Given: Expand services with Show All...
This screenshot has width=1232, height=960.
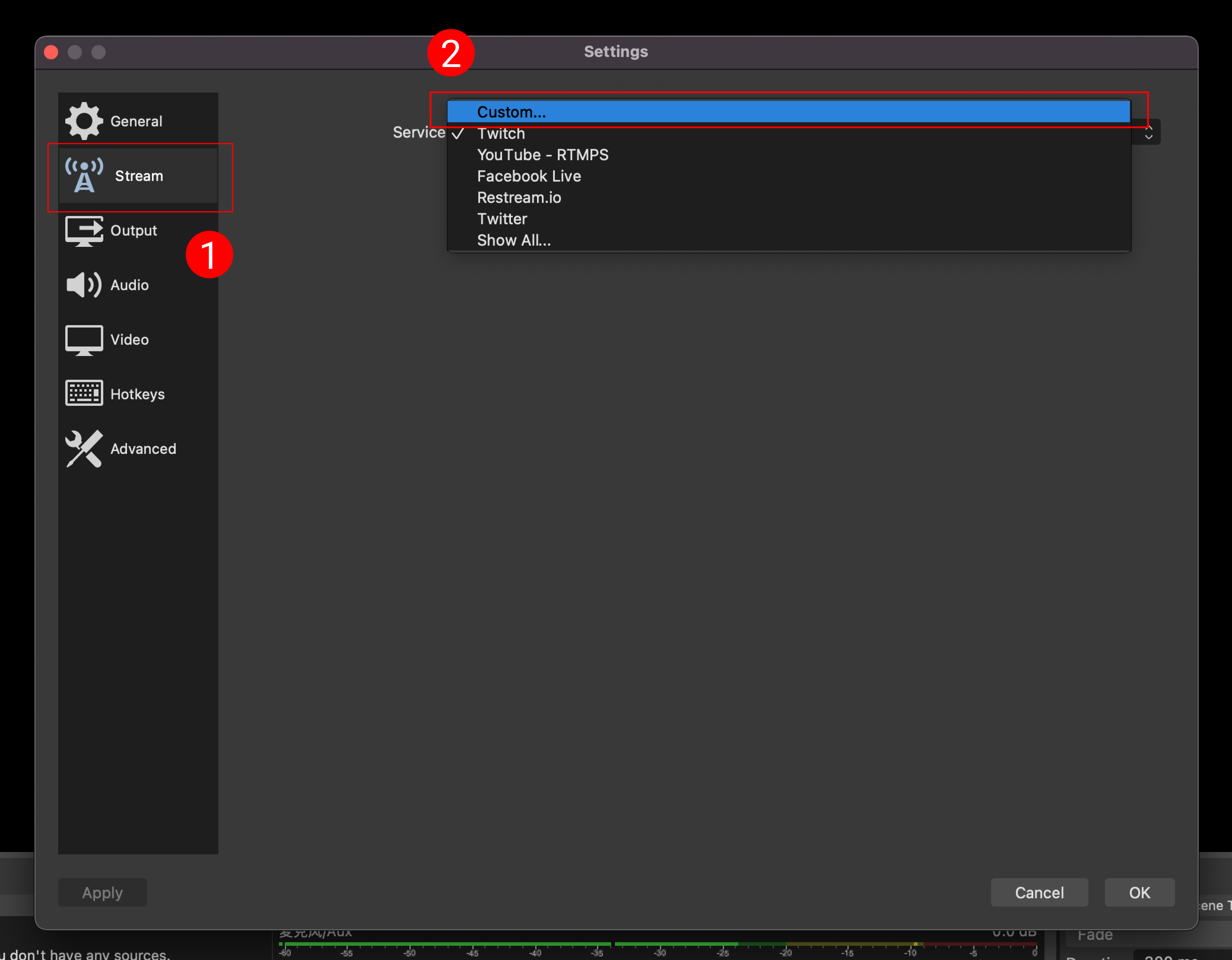Looking at the screenshot, I should click(513, 240).
